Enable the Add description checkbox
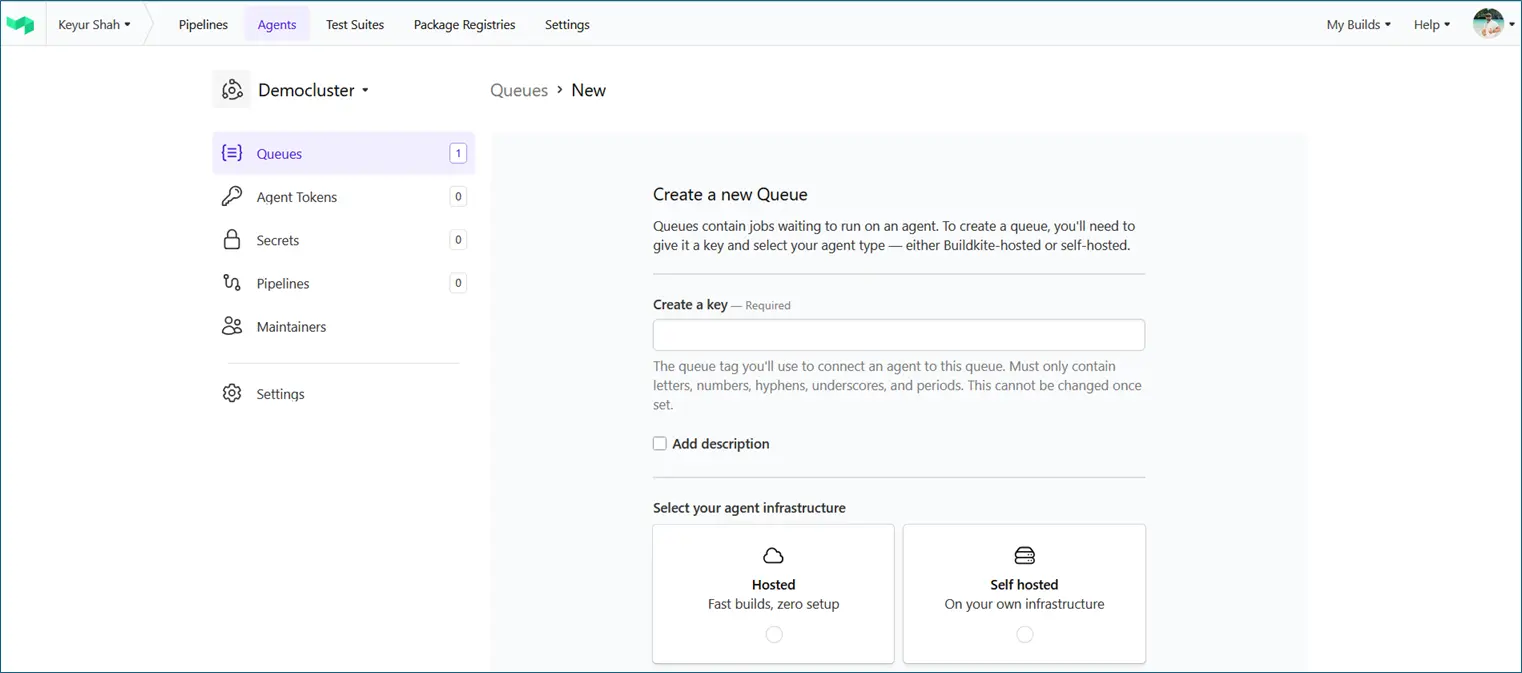Image resolution: width=1522 pixels, height=673 pixels. pos(660,444)
